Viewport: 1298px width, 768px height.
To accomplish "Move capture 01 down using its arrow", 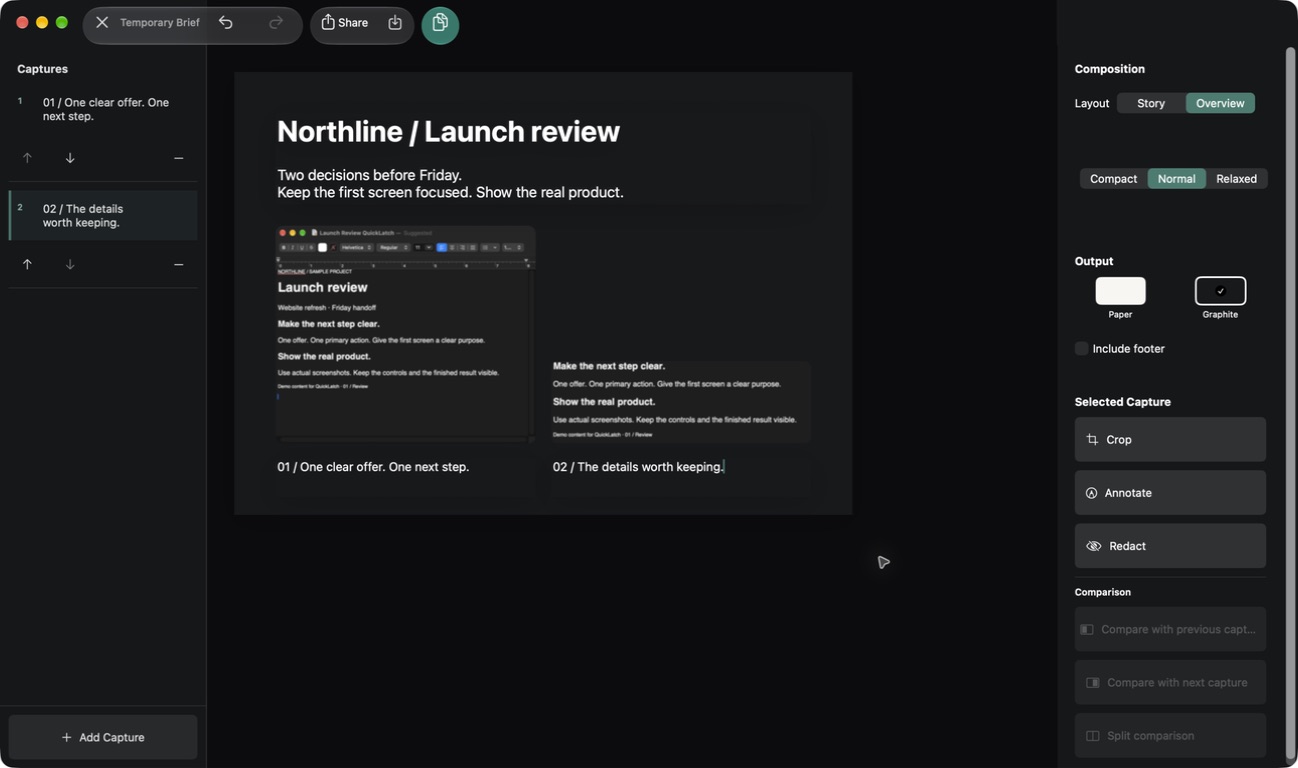I will [70, 158].
